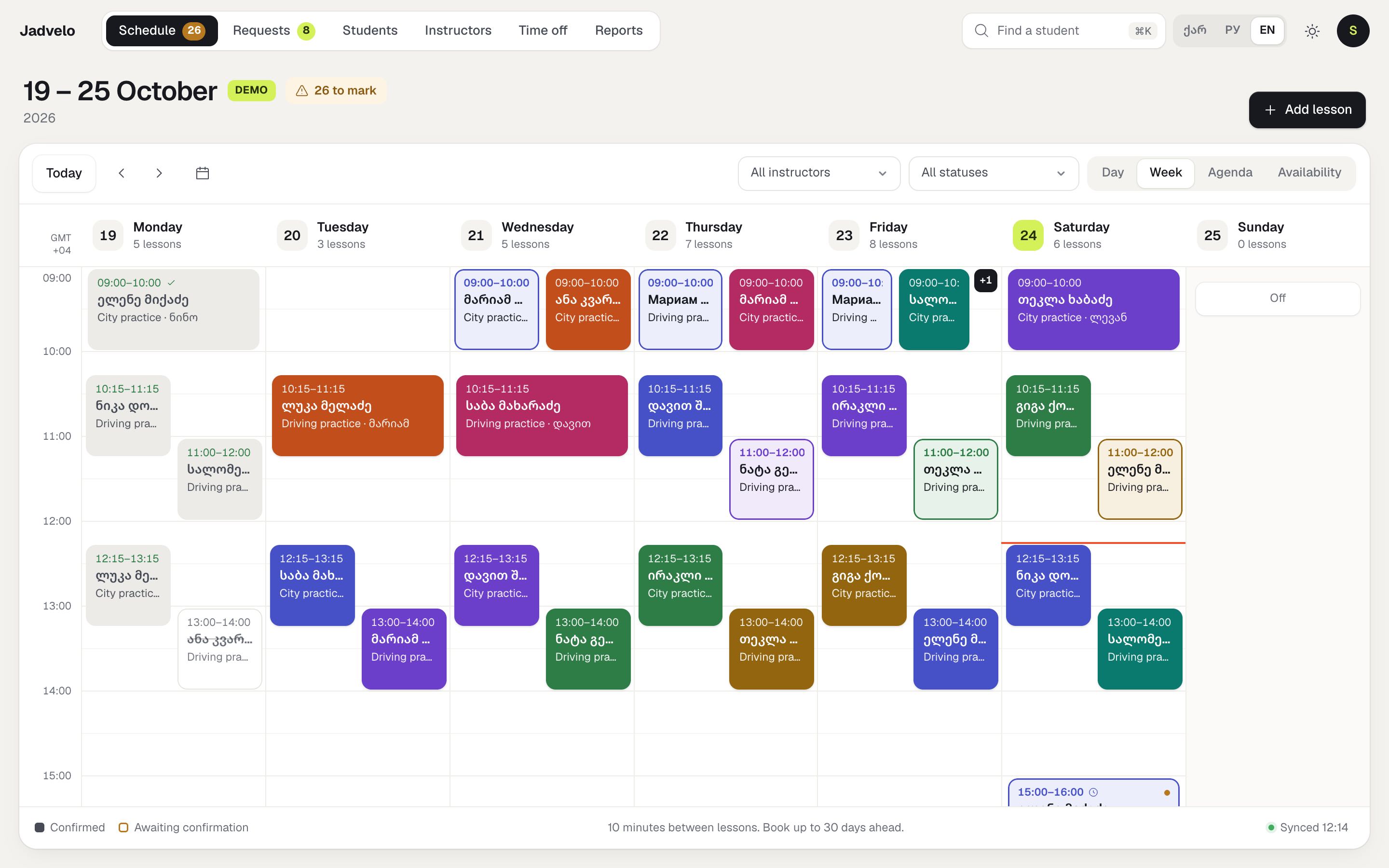
Task: Click 'Synced 12:14' status text
Action: point(1314,827)
